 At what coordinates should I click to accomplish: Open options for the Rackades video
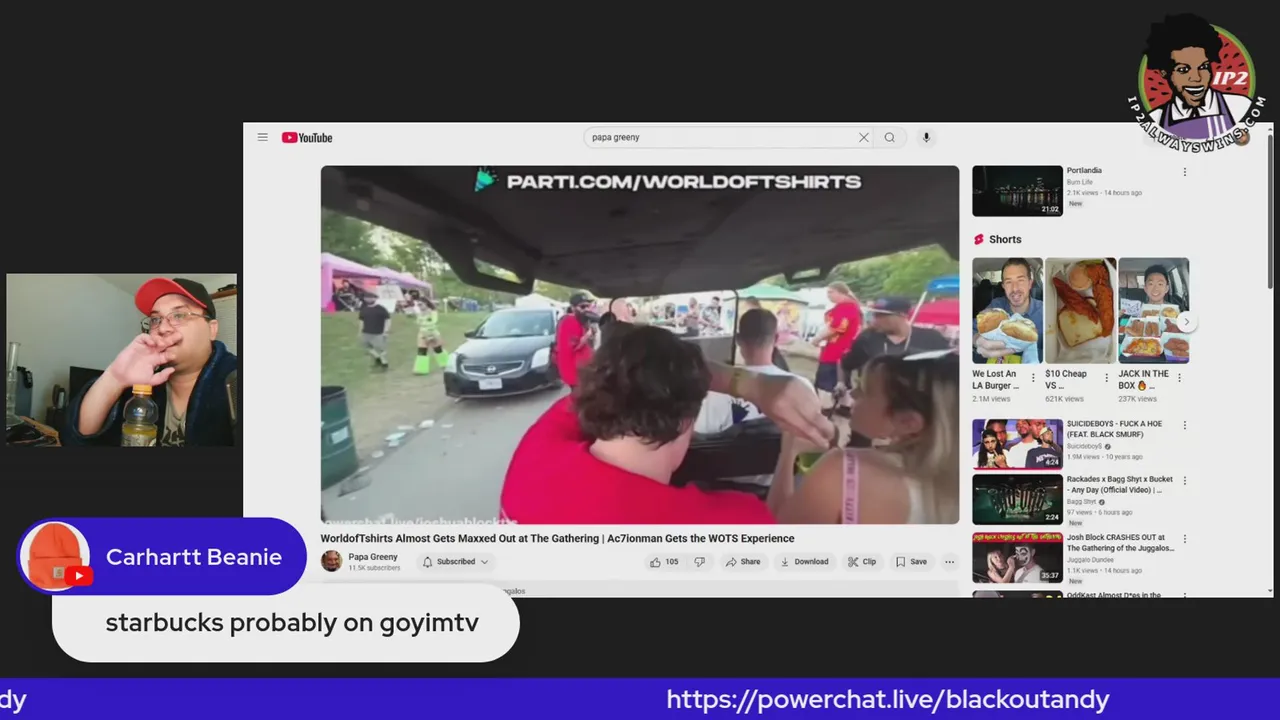(1185, 481)
